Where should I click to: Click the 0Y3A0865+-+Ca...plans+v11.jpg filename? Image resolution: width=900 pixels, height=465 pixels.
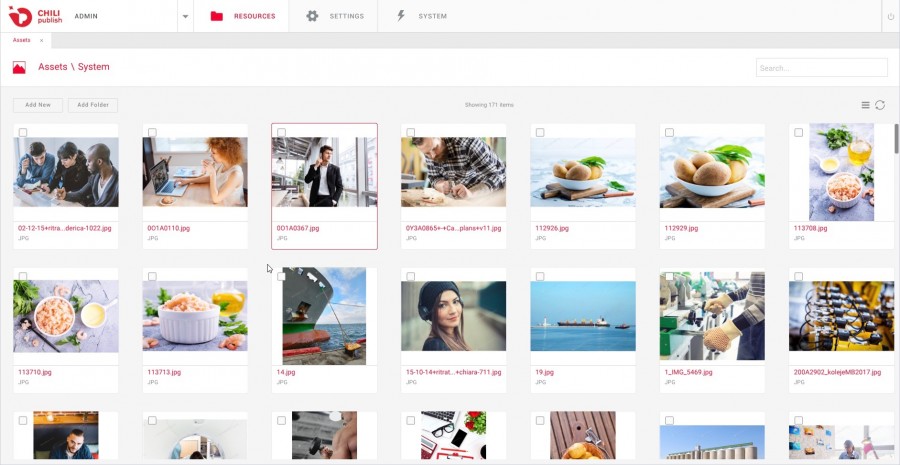pyautogui.click(x=453, y=228)
